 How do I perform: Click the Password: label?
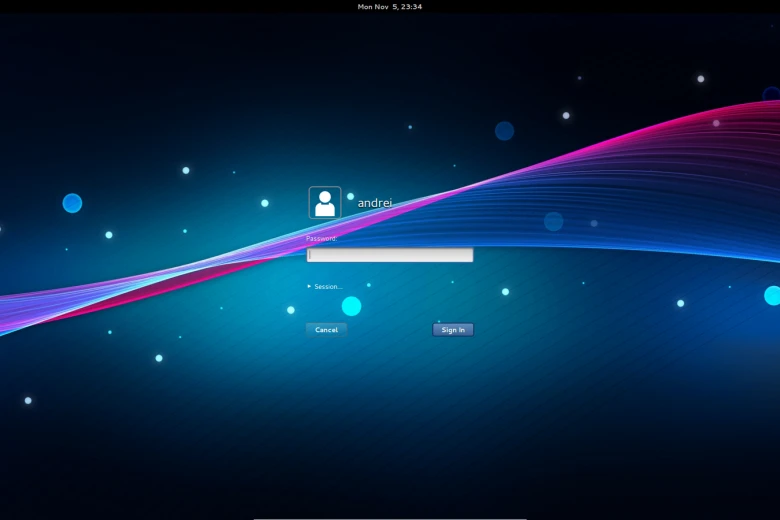click(x=322, y=239)
